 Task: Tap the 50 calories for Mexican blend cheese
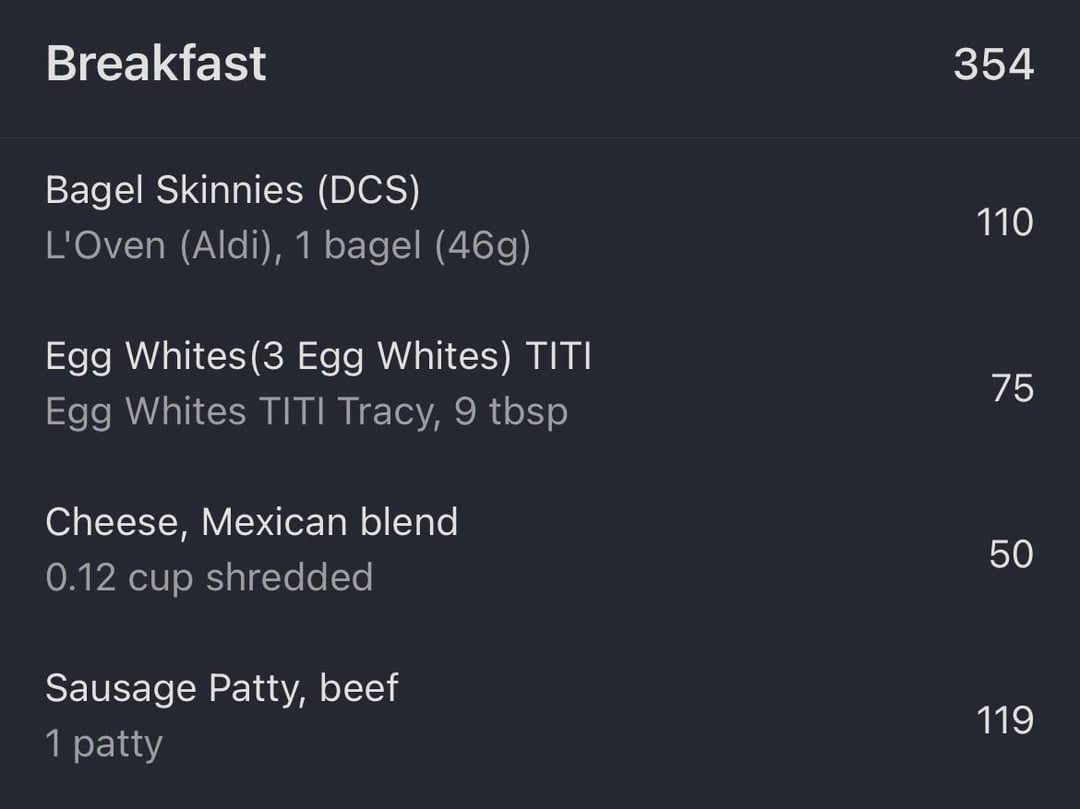(1011, 554)
